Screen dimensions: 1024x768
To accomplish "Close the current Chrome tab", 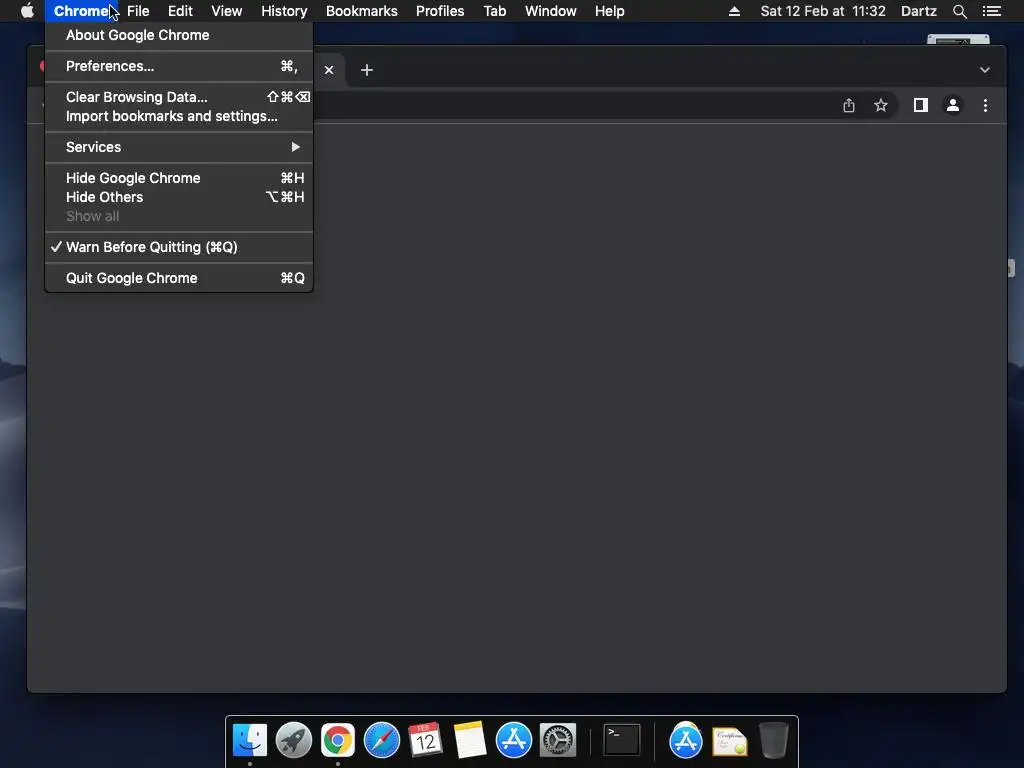I will (329, 70).
